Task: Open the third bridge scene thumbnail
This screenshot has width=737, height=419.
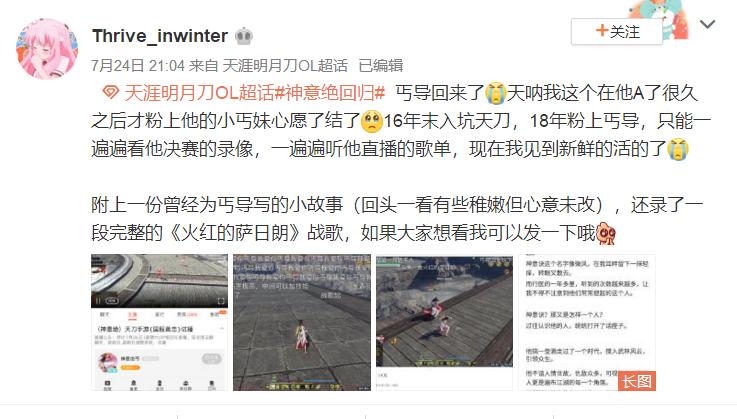Action: (445, 323)
